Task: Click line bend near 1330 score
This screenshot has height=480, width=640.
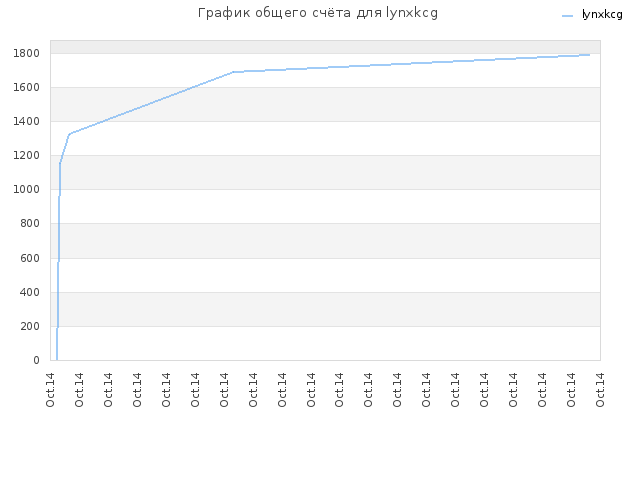Action: [69, 134]
